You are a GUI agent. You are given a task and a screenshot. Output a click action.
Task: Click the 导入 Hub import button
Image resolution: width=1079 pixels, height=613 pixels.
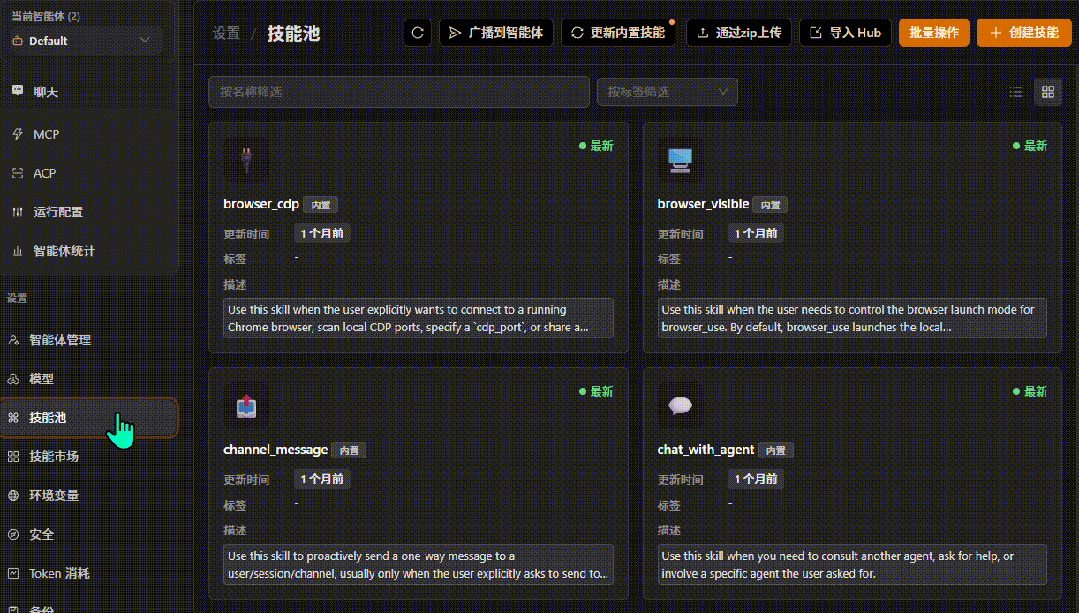point(845,32)
